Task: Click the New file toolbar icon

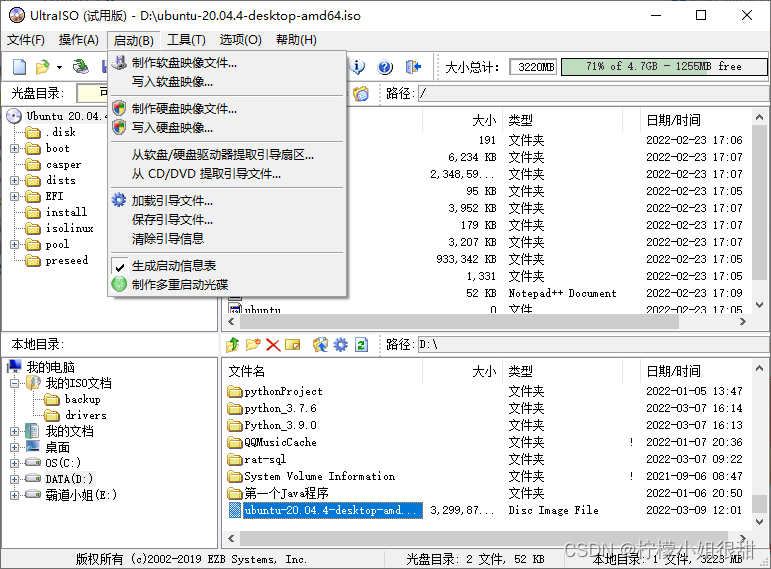Action: tap(19, 66)
